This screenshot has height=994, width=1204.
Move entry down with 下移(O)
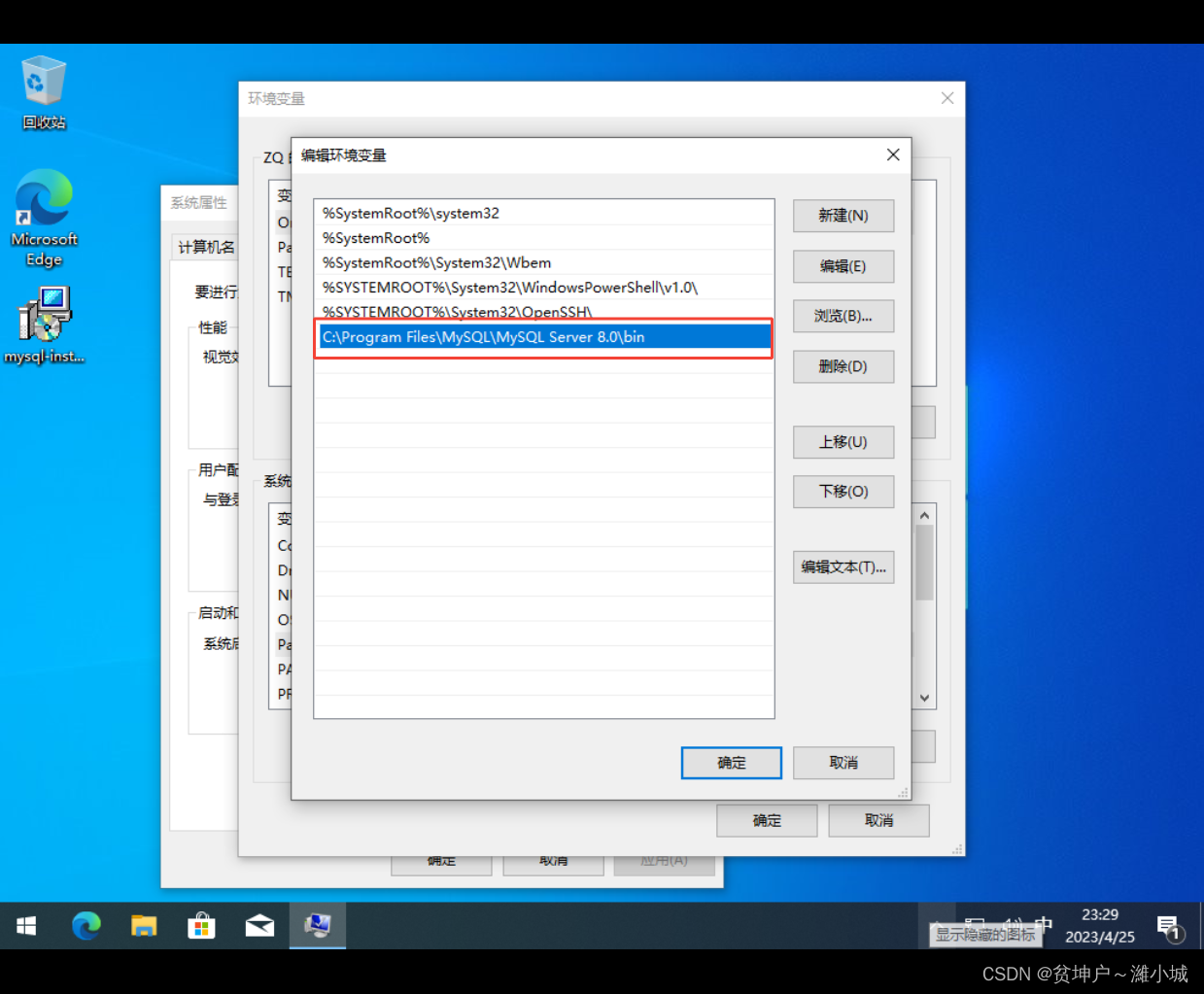[843, 492]
